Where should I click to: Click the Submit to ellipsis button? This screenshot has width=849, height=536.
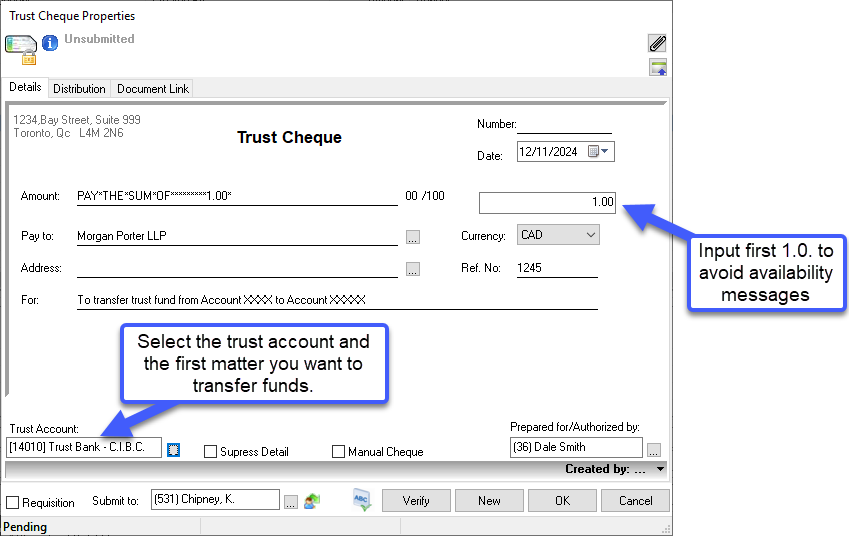click(x=291, y=502)
